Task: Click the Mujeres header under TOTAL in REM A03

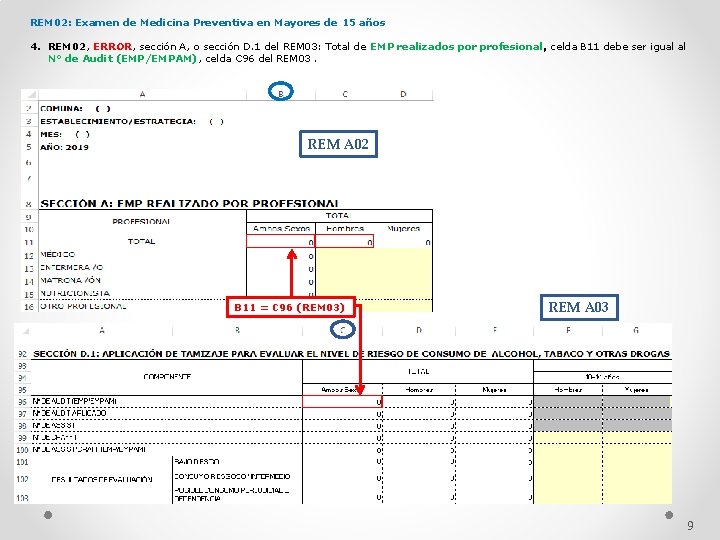Action: point(495,389)
